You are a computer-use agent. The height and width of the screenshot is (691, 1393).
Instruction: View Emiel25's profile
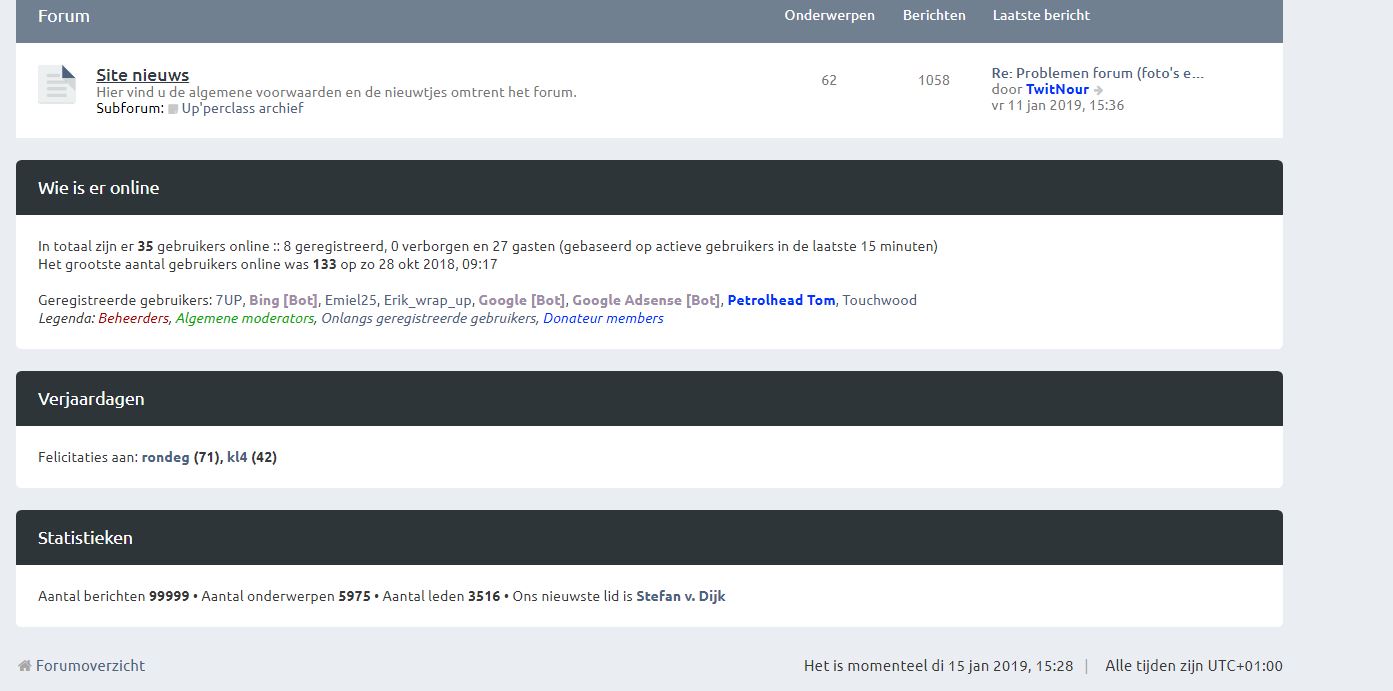point(351,300)
